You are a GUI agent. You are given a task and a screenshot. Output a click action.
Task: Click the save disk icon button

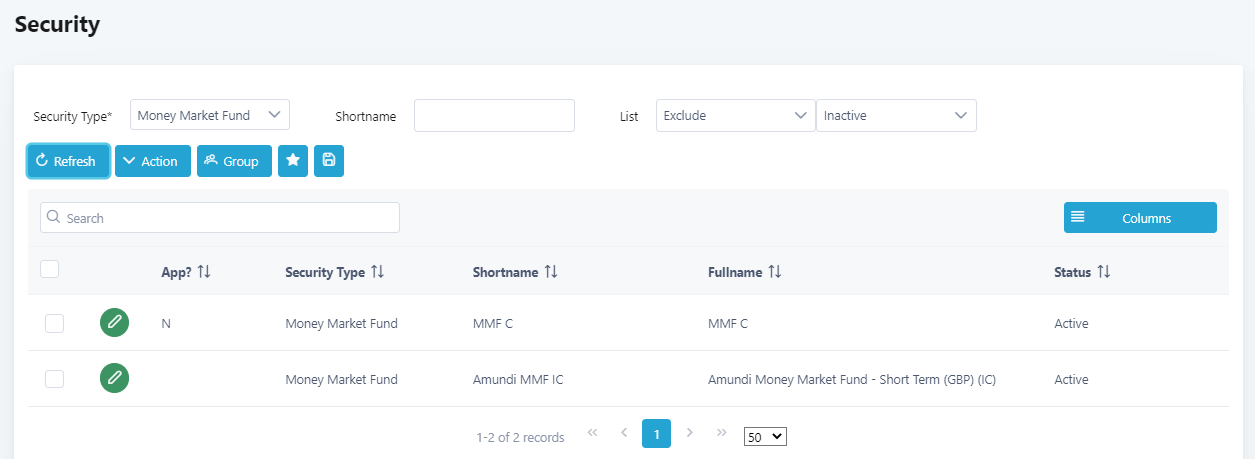[x=329, y=161]
